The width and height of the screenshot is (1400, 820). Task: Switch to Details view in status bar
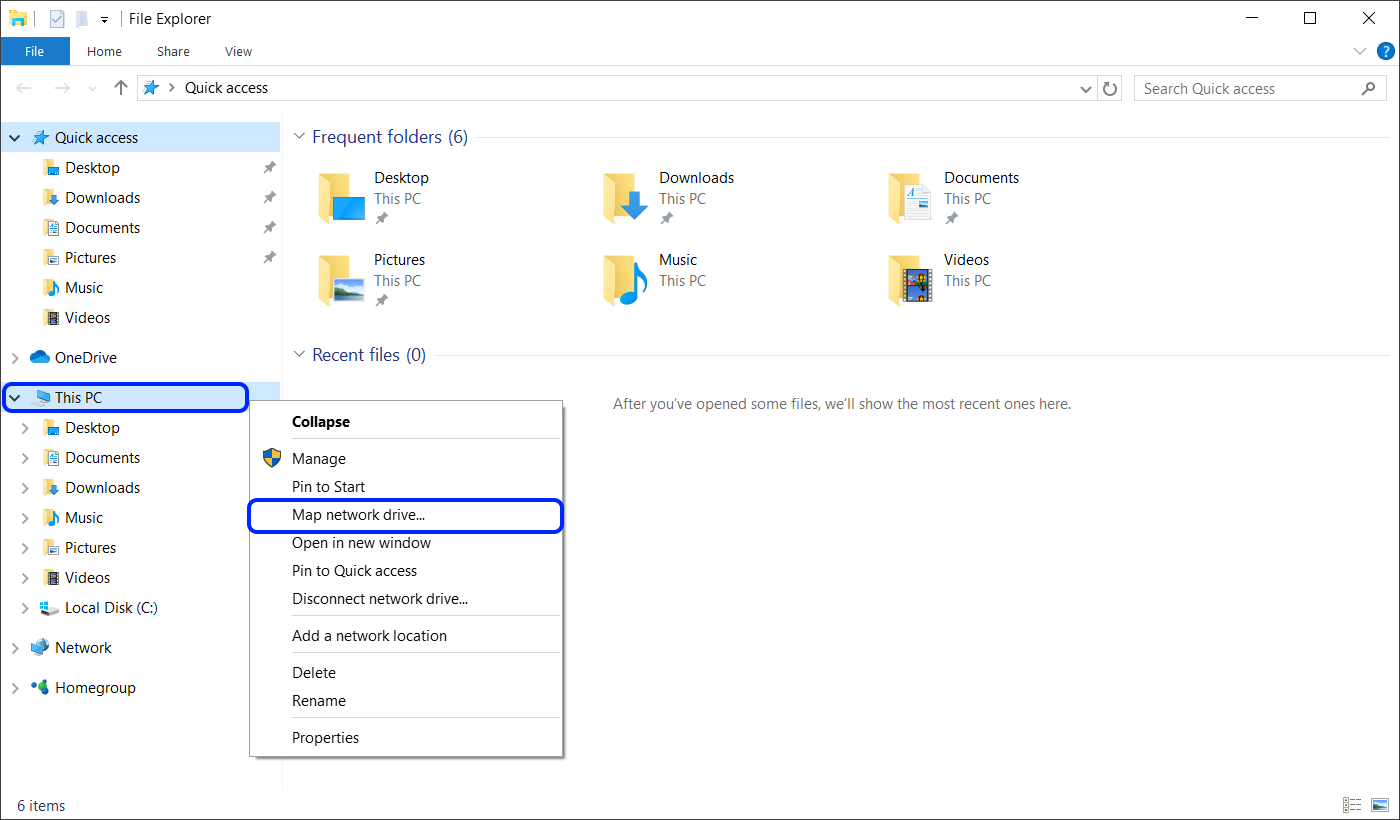pyautogui.click(x=1353, y=805)
